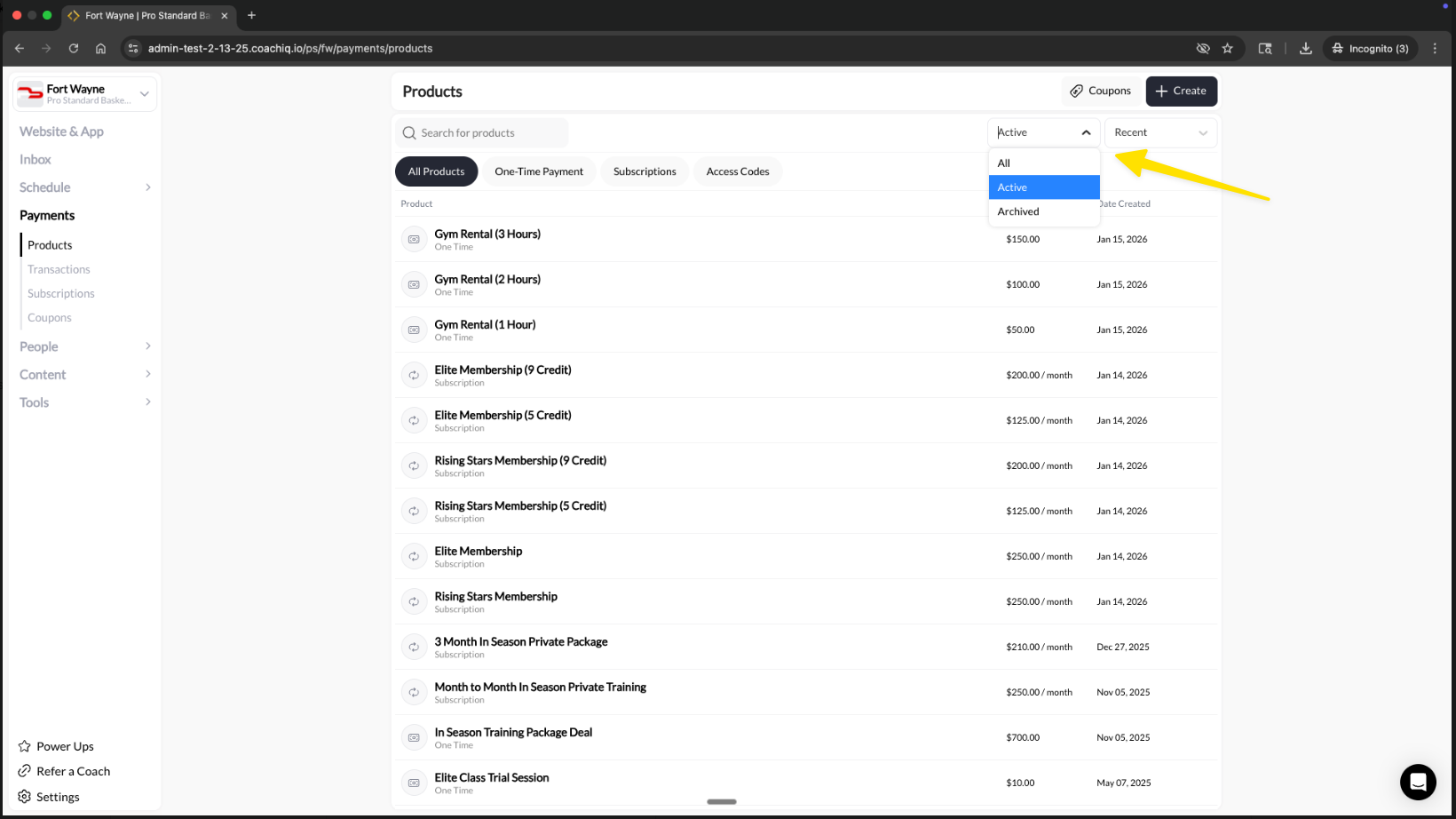Click the coupon tag icon on Coupons button
Screen dimensions: 1456x819
[x=1076, y=91]
